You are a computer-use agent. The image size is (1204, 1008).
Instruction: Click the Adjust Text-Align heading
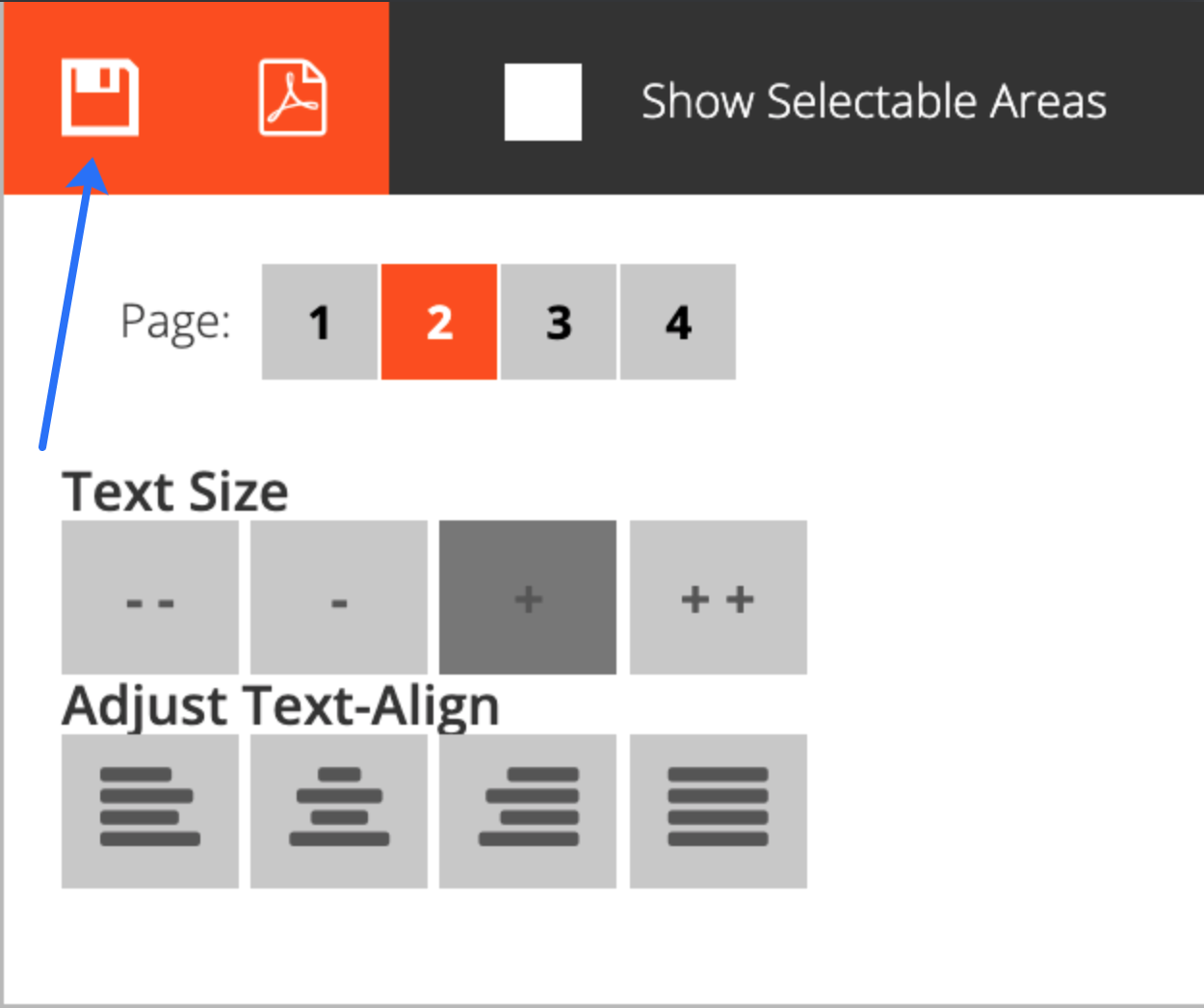(x=281, y=707)
